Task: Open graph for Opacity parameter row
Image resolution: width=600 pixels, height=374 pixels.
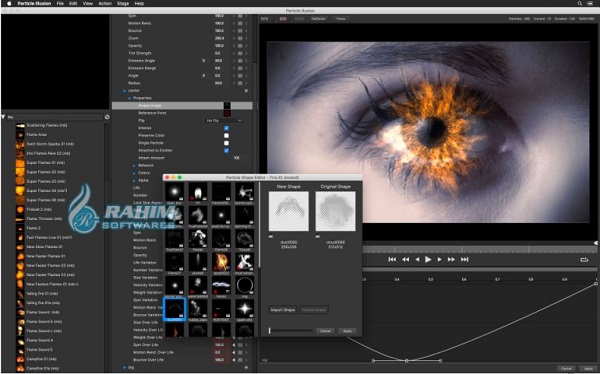Action: 240,46
